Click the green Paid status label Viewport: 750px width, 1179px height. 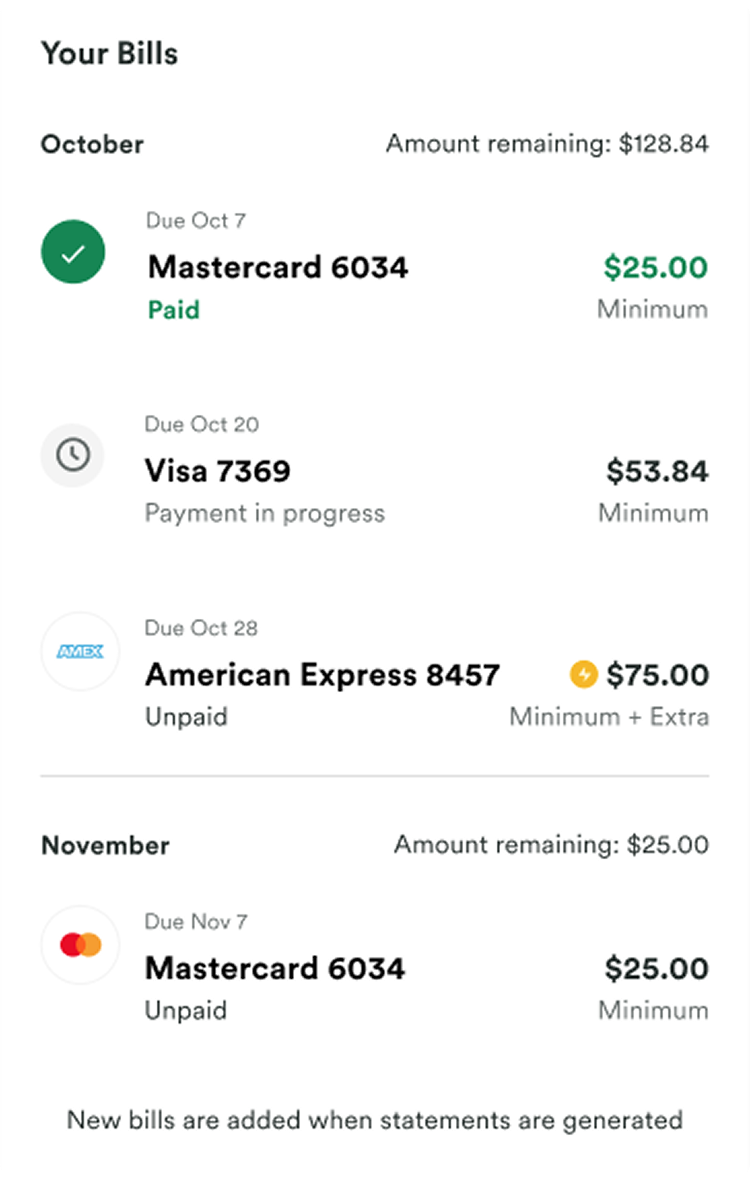[174, 310]
